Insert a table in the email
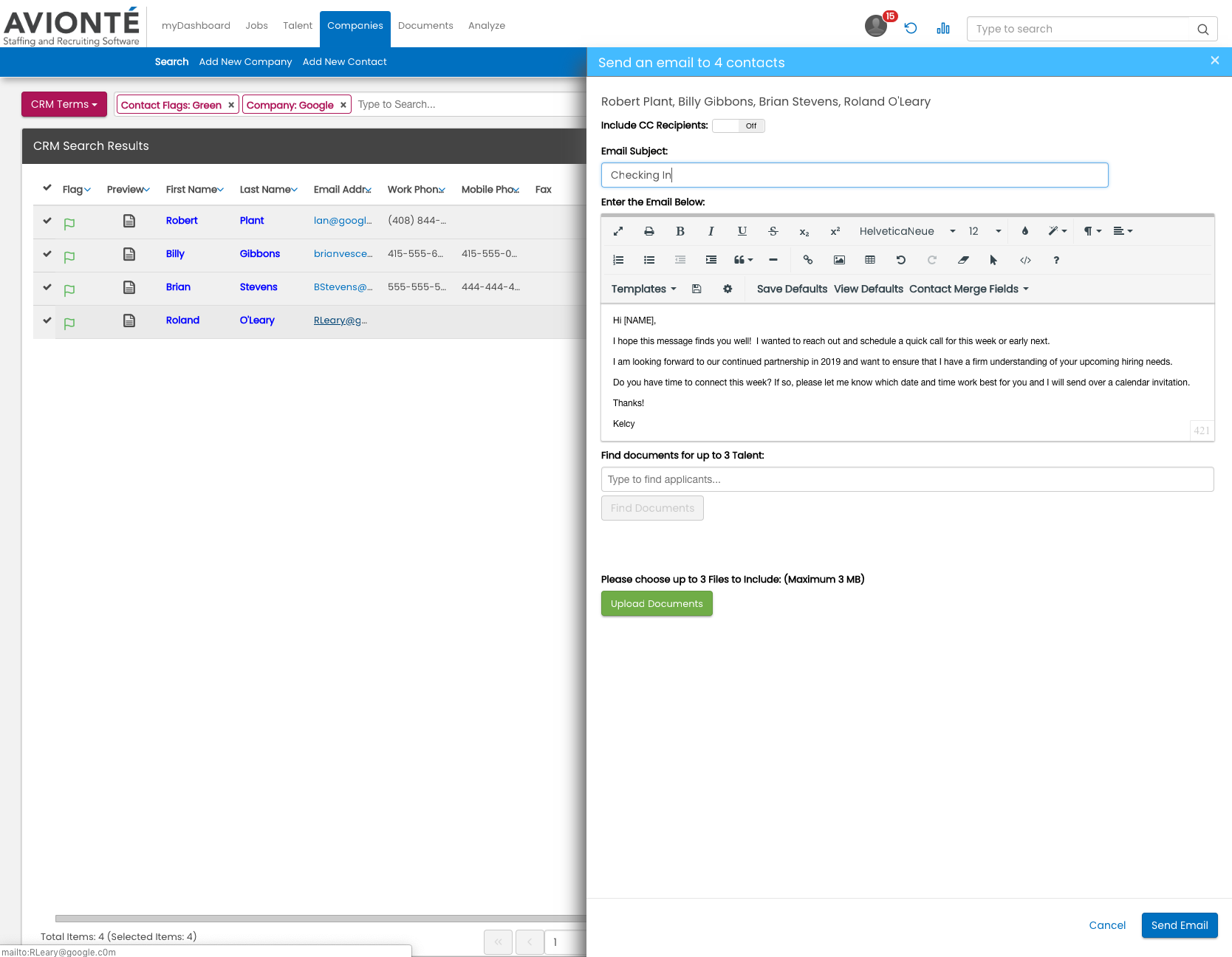The image size is (1232, 957). (x=870, y=260)
